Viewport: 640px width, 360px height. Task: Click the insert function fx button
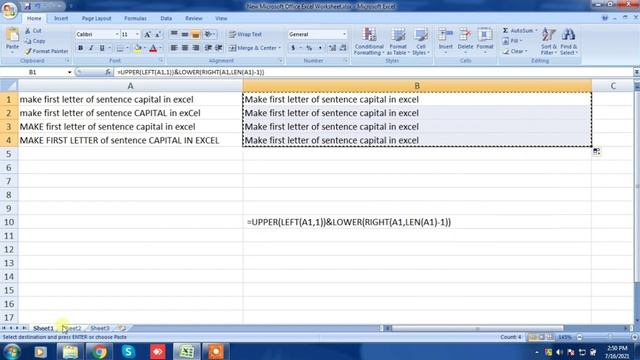pos(108,72)
